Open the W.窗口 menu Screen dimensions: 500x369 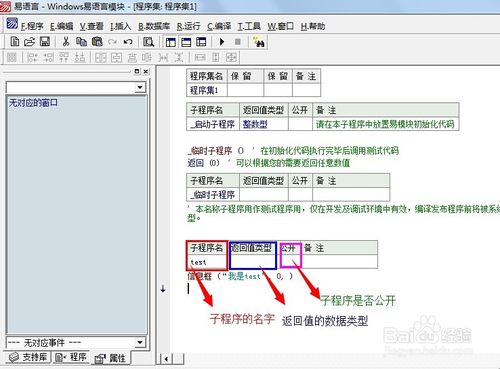[x=280, y=26]
